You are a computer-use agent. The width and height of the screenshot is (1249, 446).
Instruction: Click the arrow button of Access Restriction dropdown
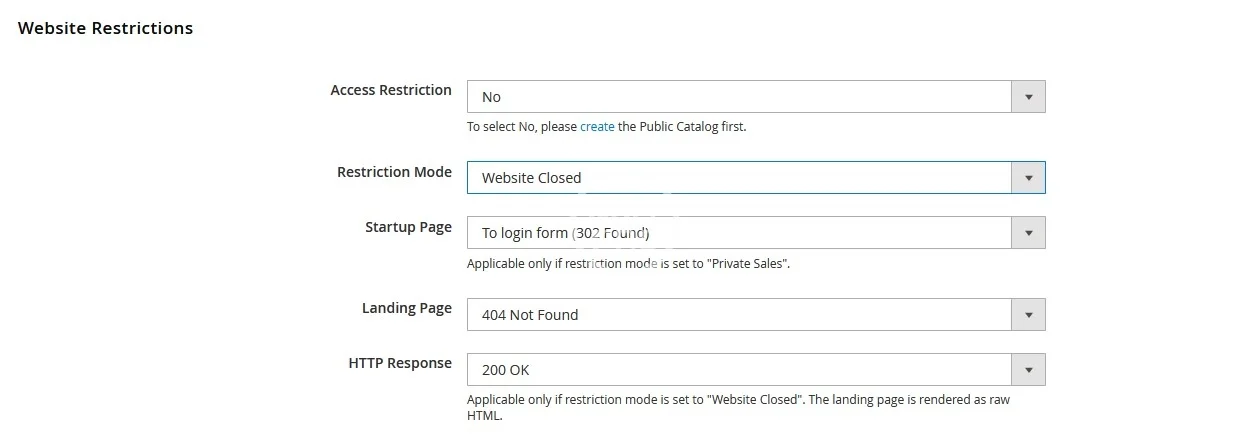pos(1028,97)
